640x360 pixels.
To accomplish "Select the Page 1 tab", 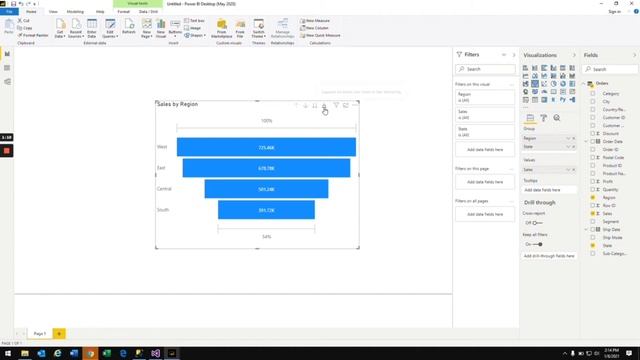I will [x=40, y=334].
